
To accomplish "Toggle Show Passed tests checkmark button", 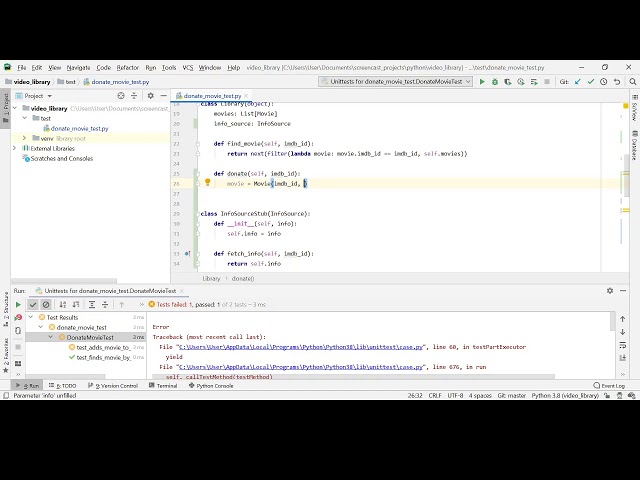I will click(33, 304).
